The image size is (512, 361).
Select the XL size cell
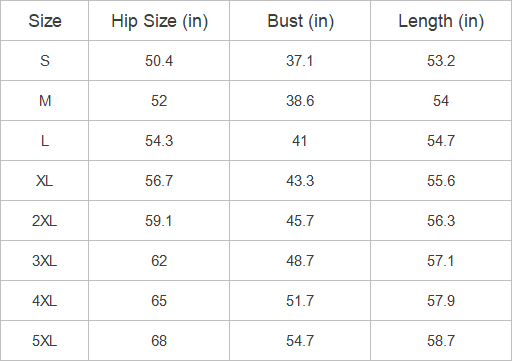tap(45, 181)
